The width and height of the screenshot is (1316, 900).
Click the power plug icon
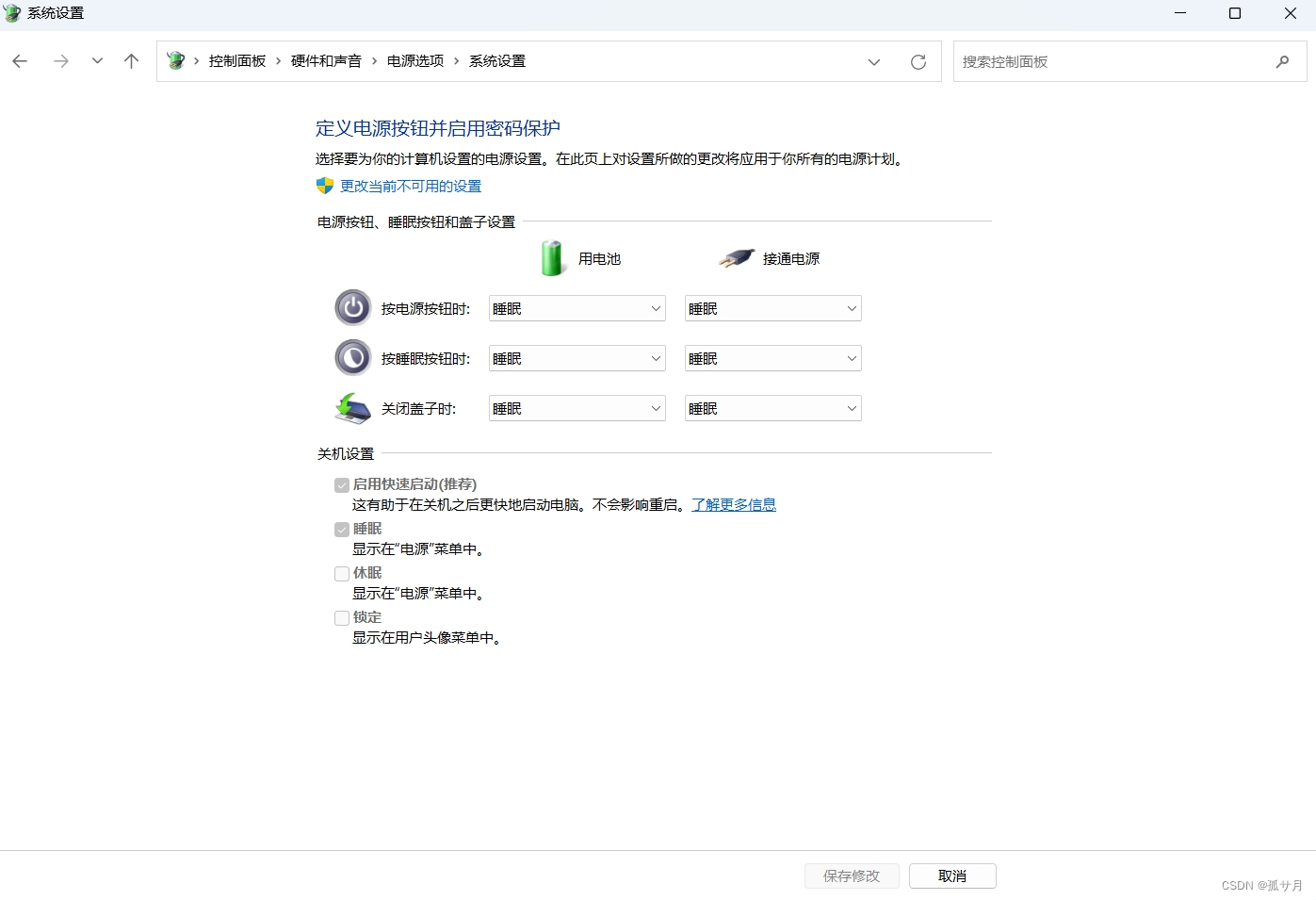click(x=737, y=257)
